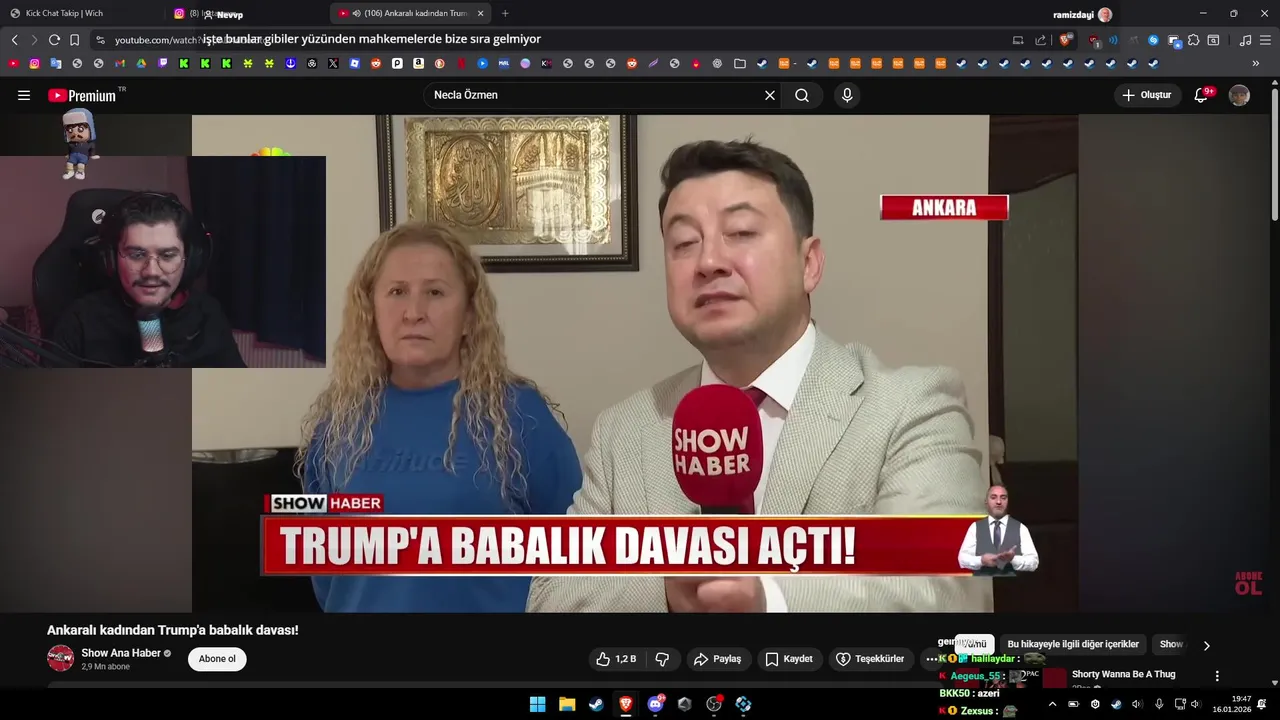Bookmark this page icon
The width and height of the screenshot is (1280, 720).
[x=74, y=40]
